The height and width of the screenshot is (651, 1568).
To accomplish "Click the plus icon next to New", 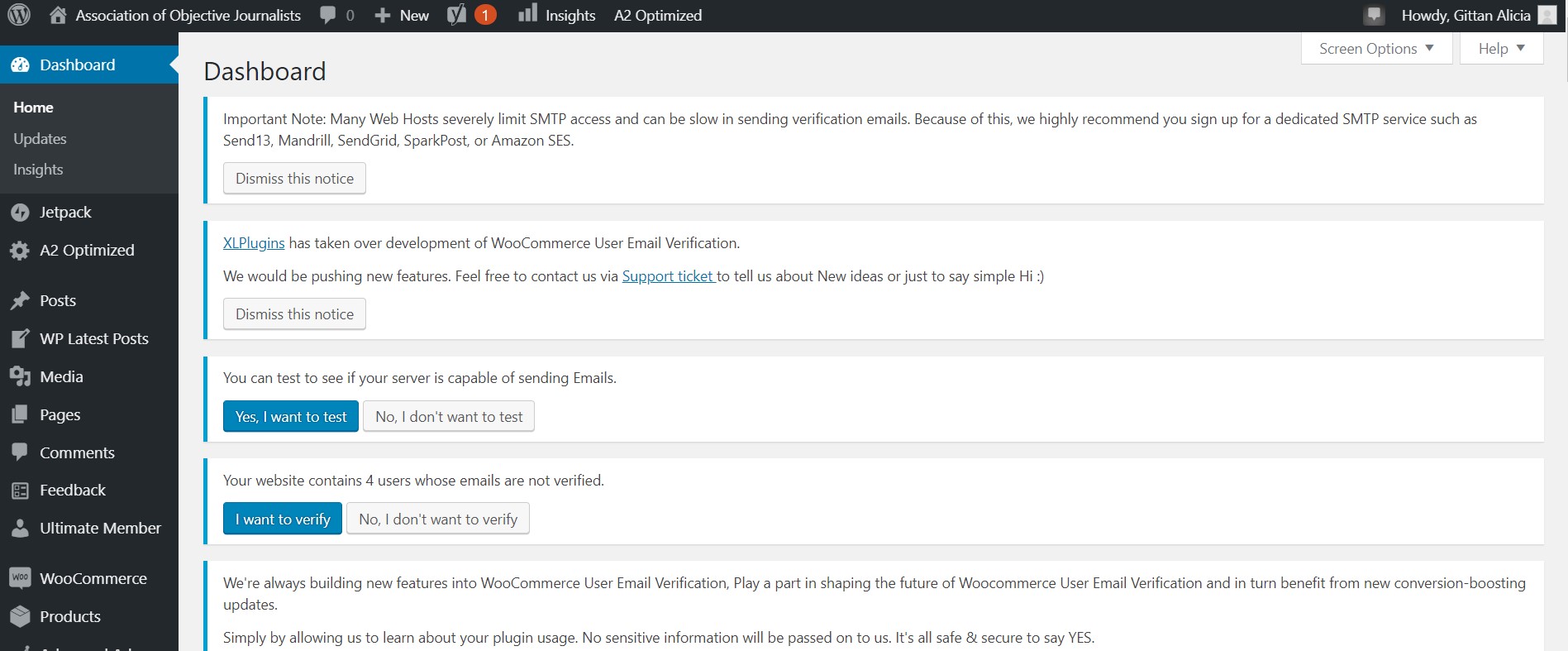I will 382,16.
